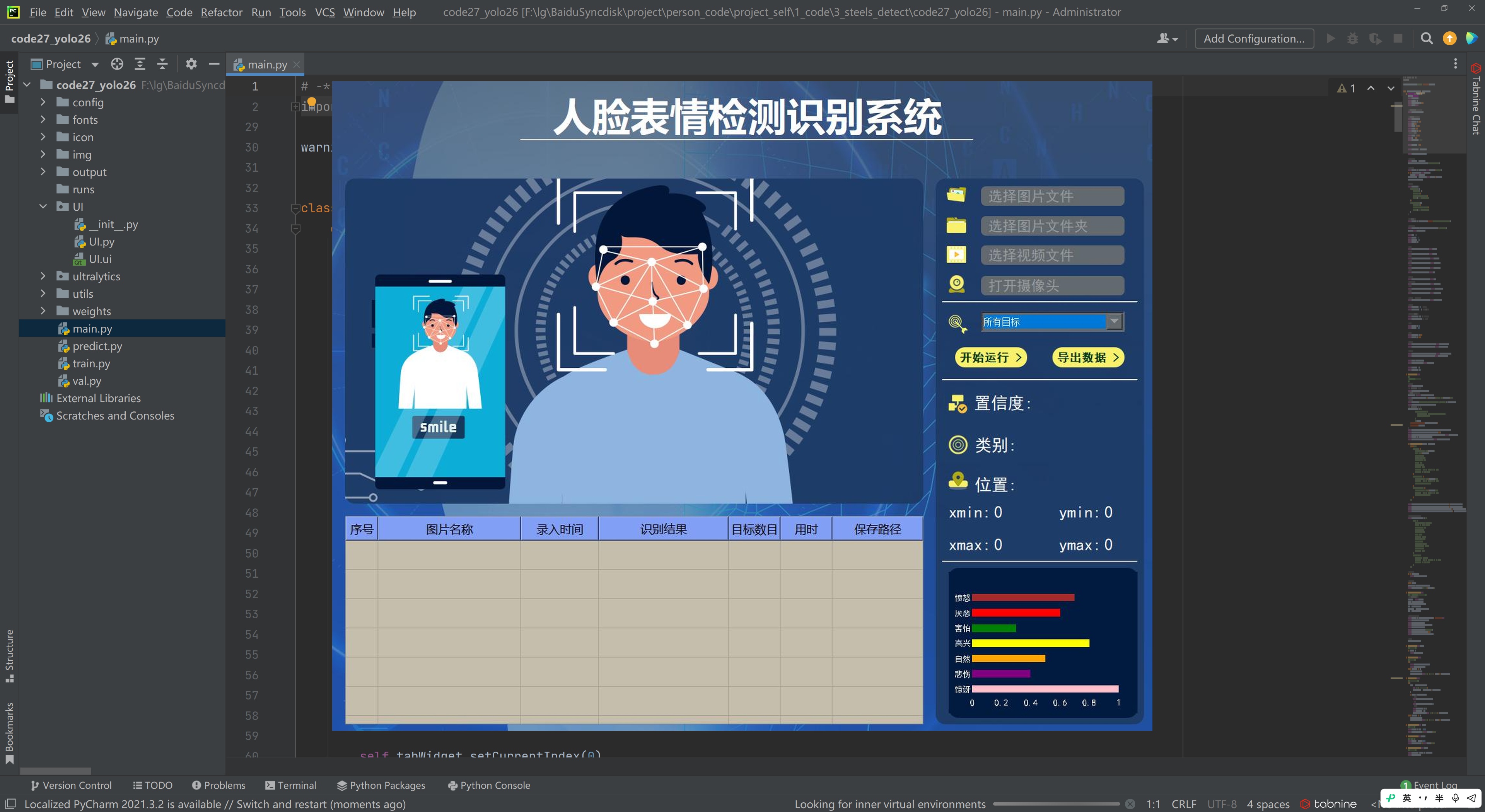Click the 选择图片文件 button
Image resolution: width=1485 pixels, height=812 pixels.
pos(1052,196)
